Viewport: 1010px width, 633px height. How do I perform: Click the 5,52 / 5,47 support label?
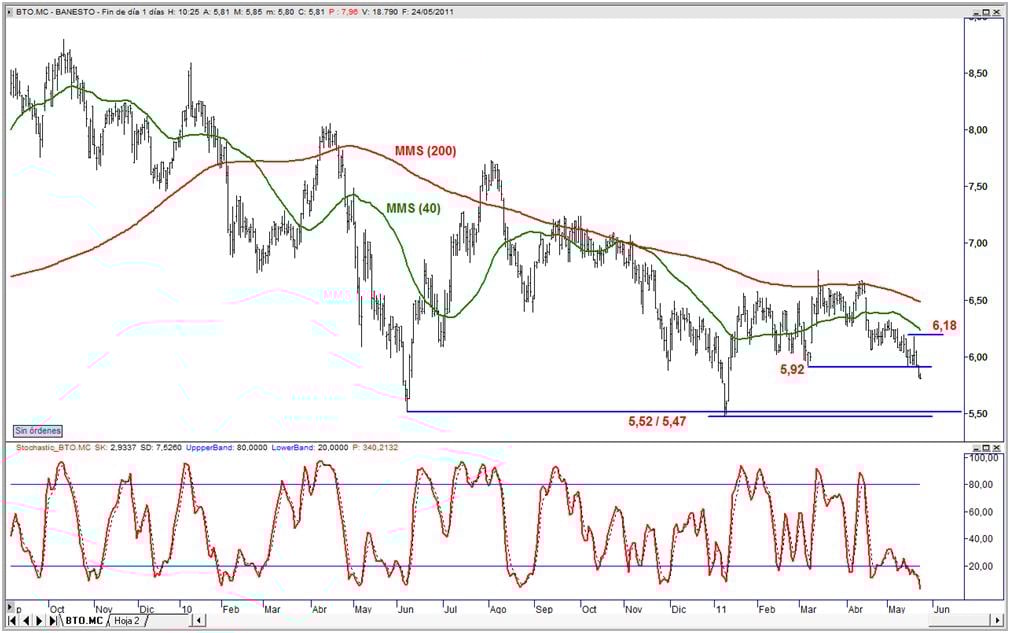[x=657, y=422]
